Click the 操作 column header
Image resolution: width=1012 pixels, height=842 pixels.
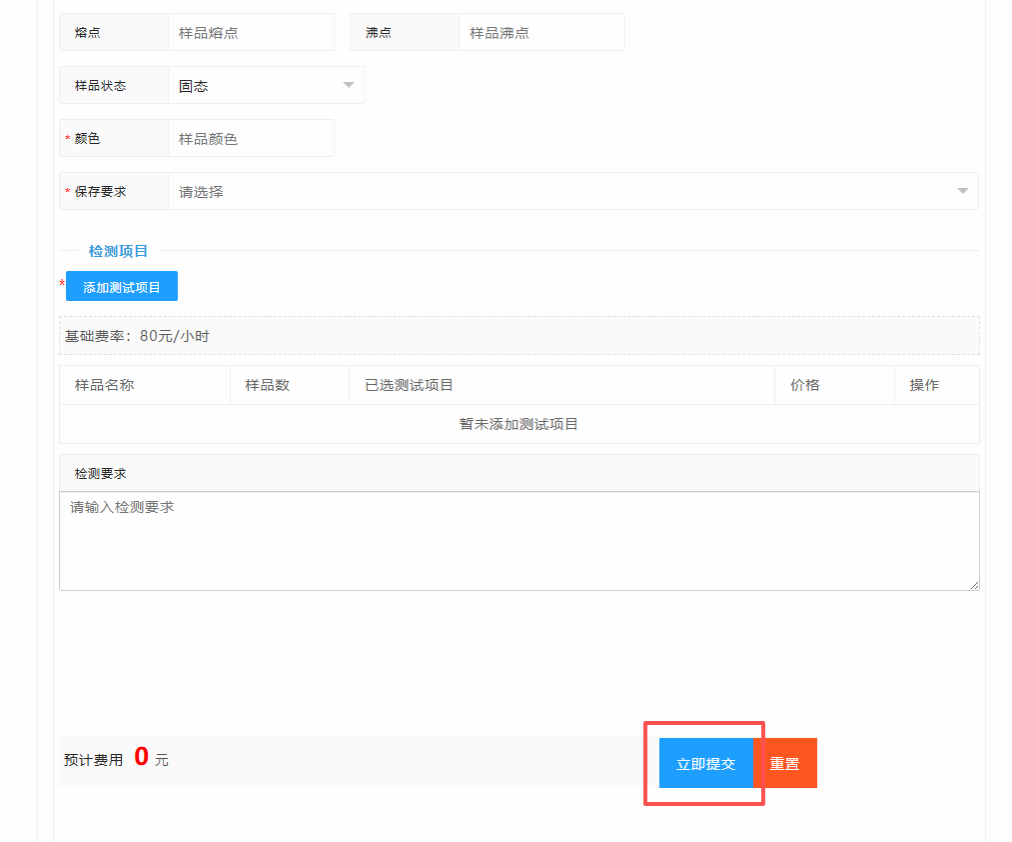924,385
